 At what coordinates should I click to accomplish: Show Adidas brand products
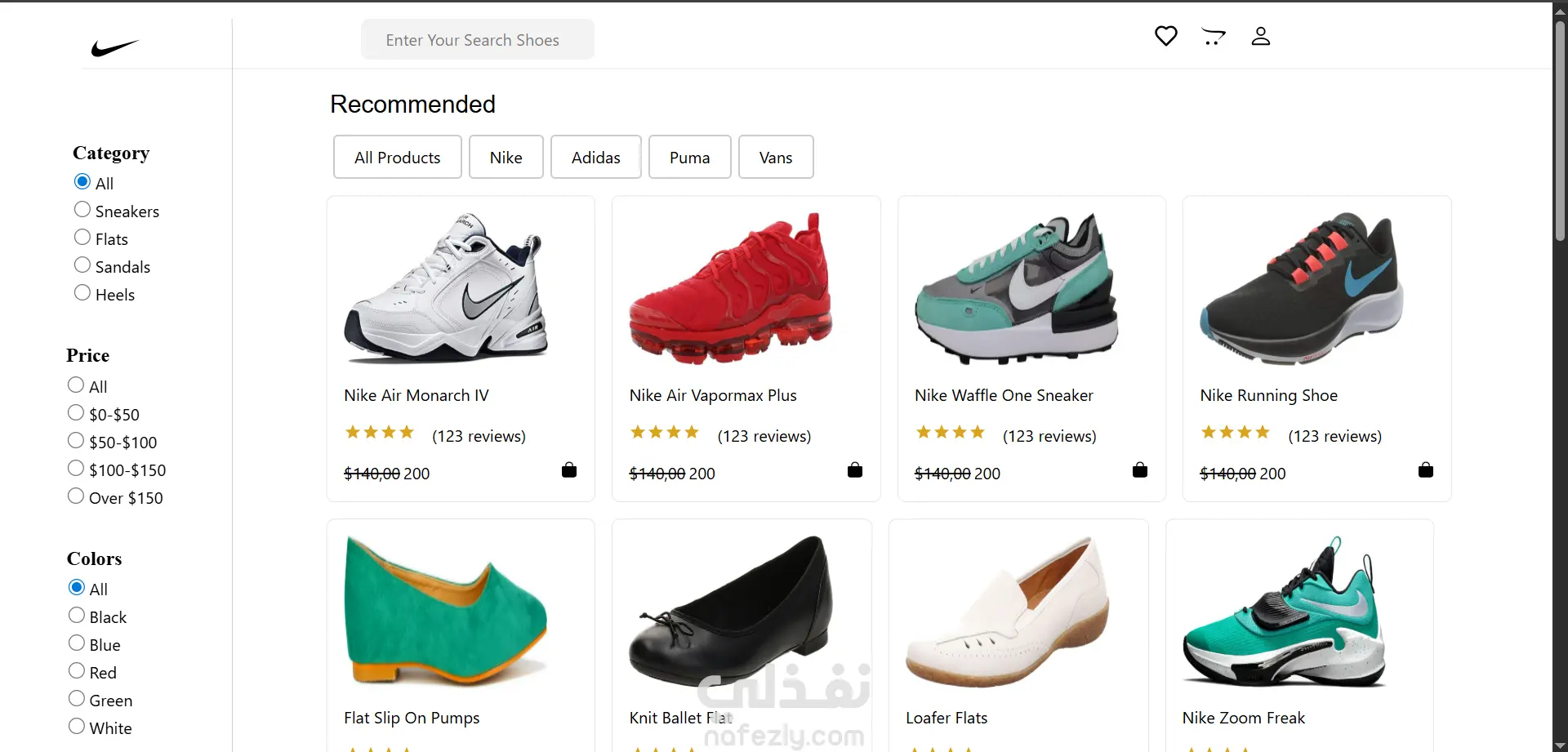596,157
